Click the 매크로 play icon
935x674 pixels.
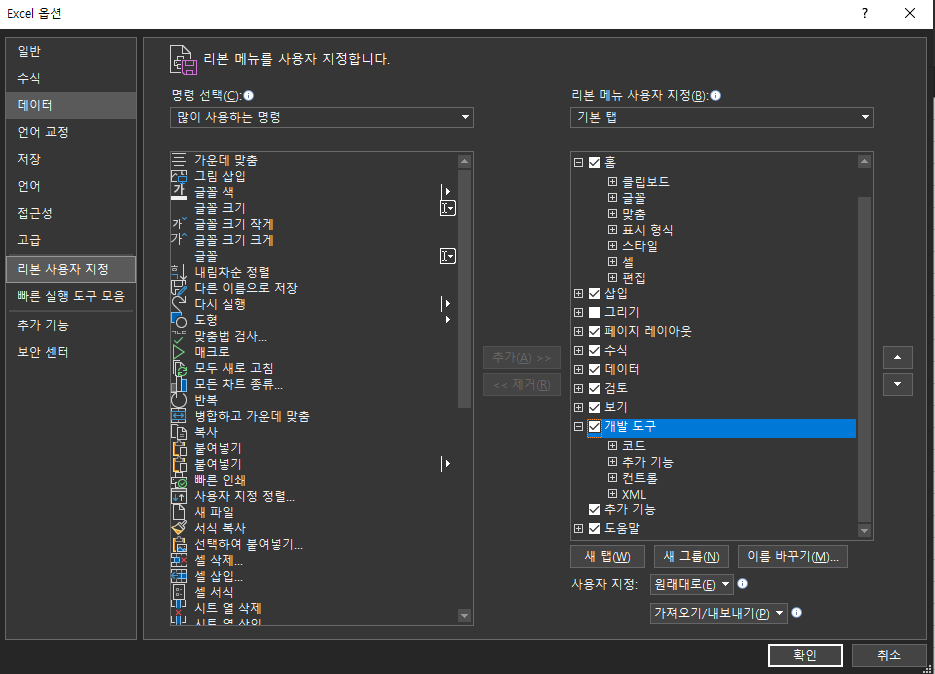179,352
